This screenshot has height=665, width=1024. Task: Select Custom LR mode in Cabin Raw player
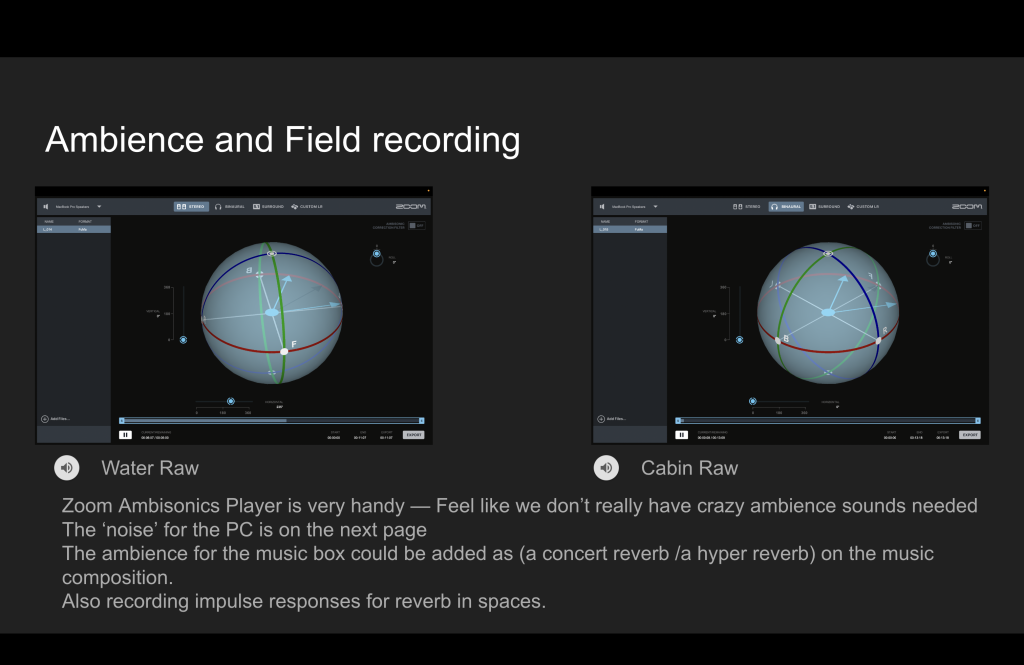point(863,206)
